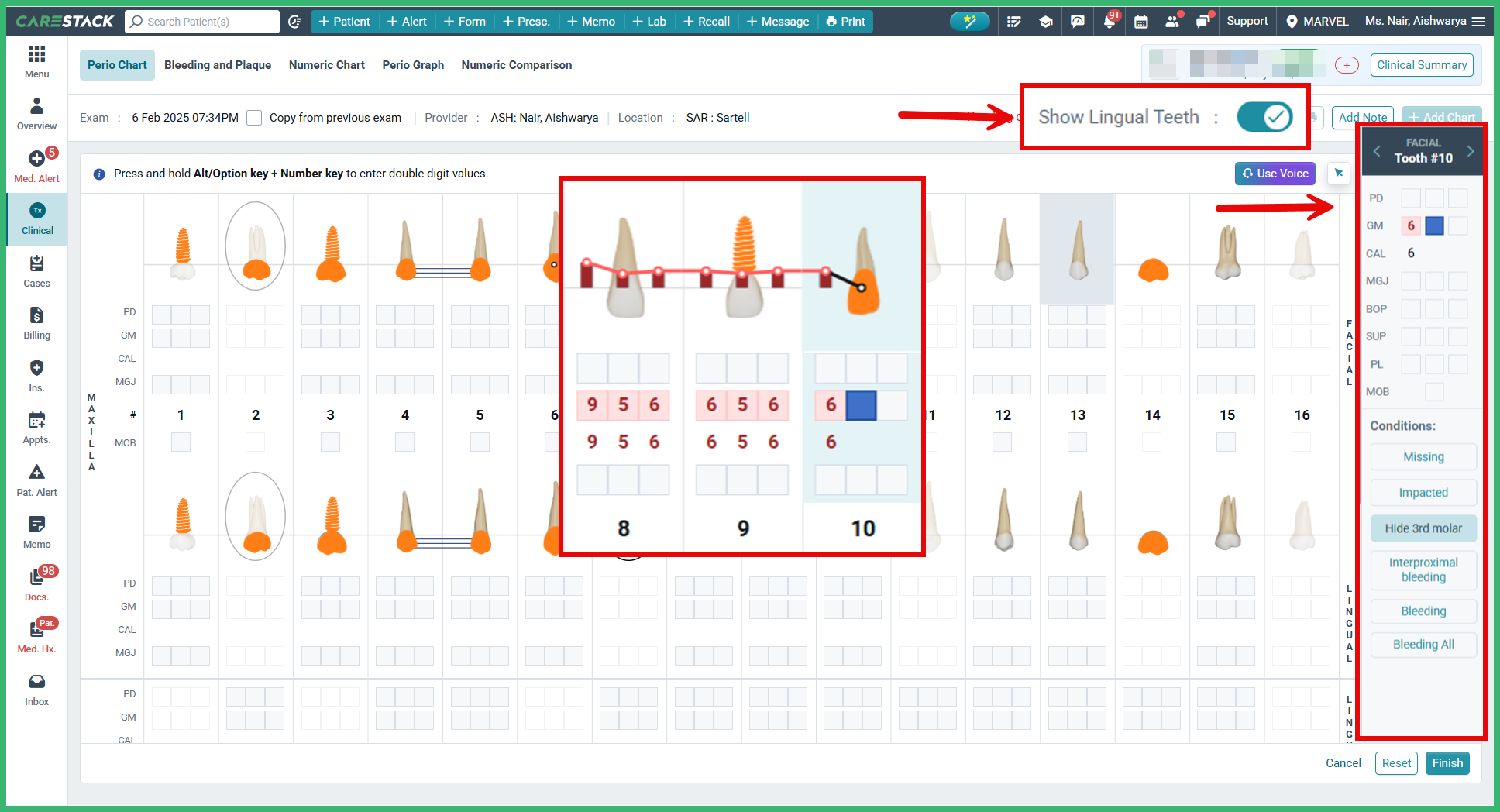This screenshot has height=812, width=1500.
Task: Advance to the next tooth with the right chevron
Action: pyautogui.click(x=1471, y=151)
